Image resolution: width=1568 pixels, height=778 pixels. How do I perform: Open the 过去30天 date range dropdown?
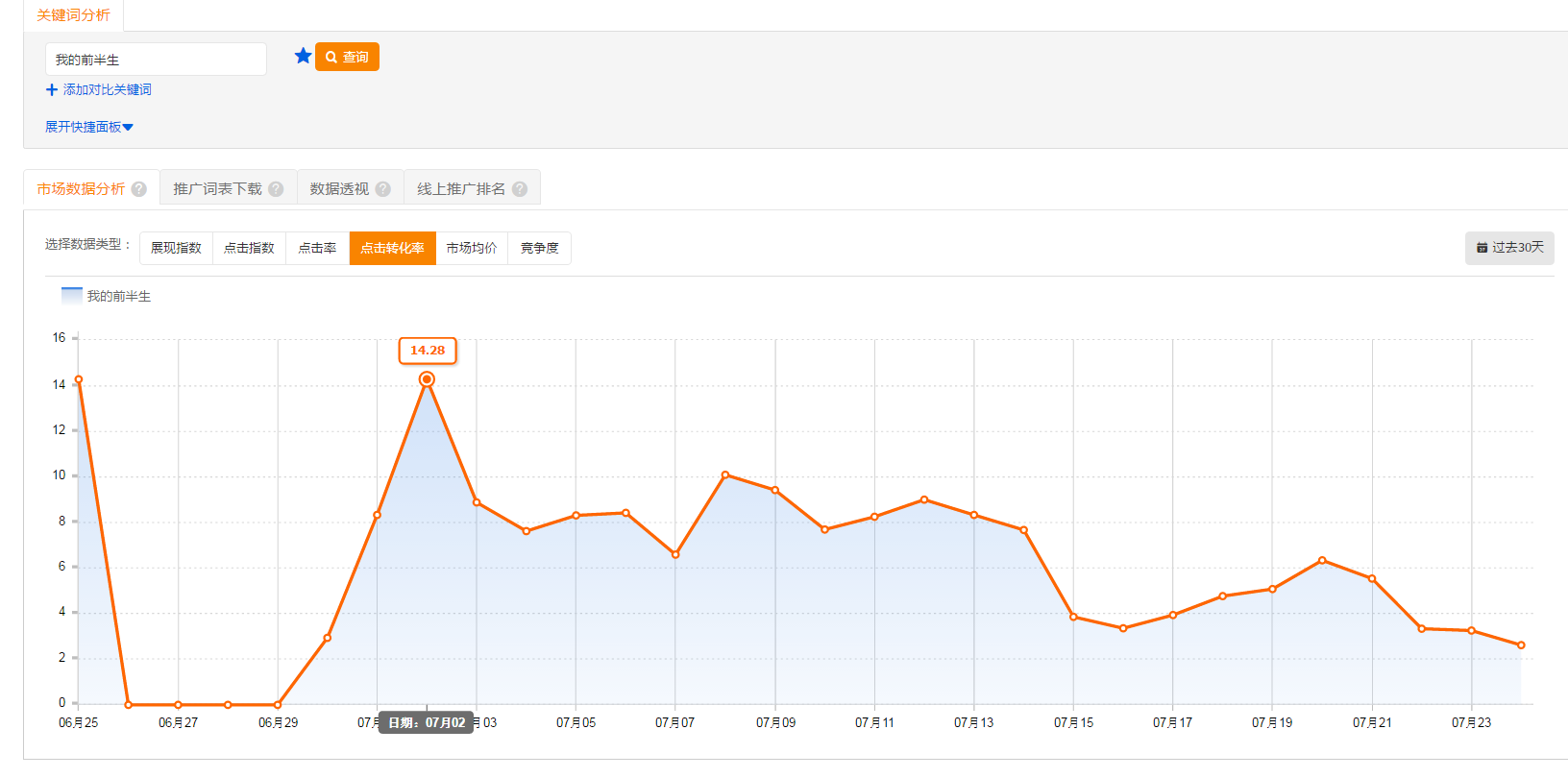pyautogui.click(x=1509, y=248)
